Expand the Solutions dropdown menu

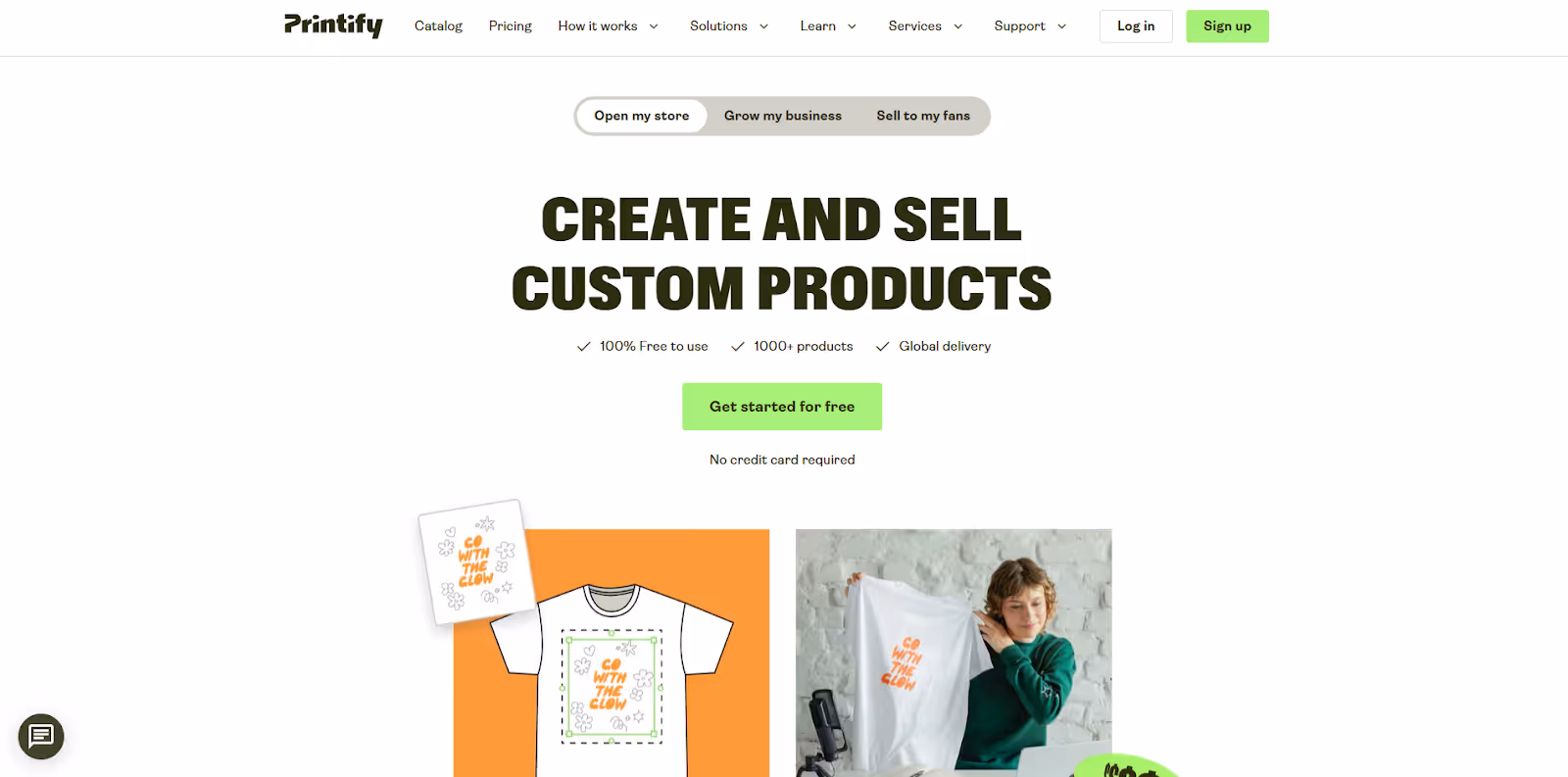point(729,26)
